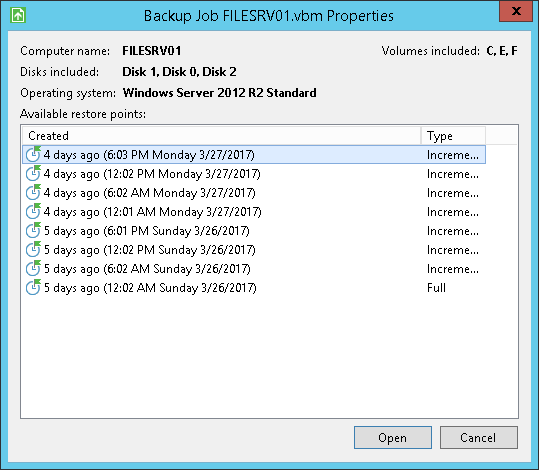Image resolution: width=539 pixels, height=470 pixels.
Task: Select restore point 6:03 PM Monday 3/27/2017
Action: click(254, 155)
